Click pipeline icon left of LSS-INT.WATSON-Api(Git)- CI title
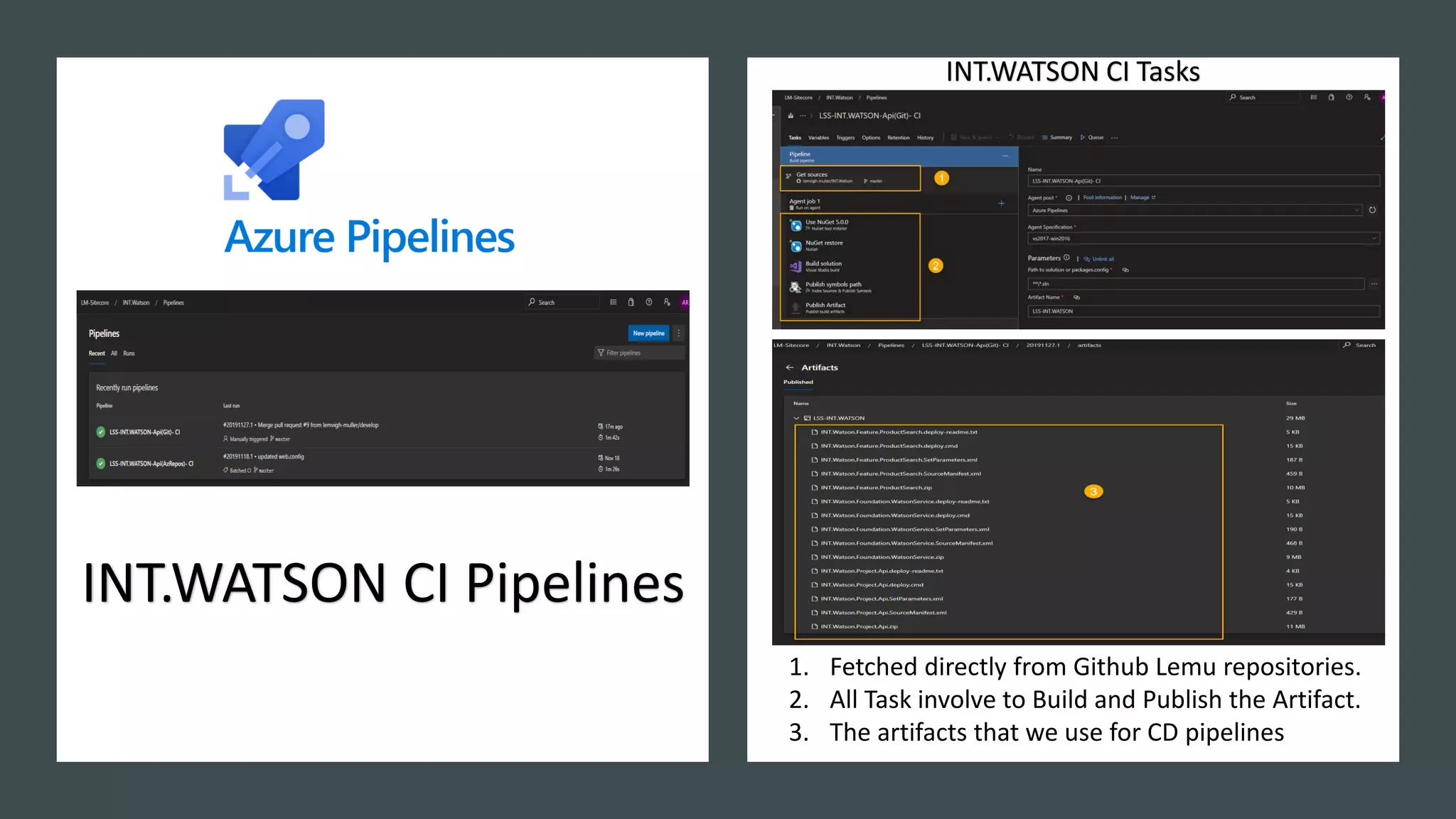The height and width of the screenshot is (819, 1456). pos(791,116)
